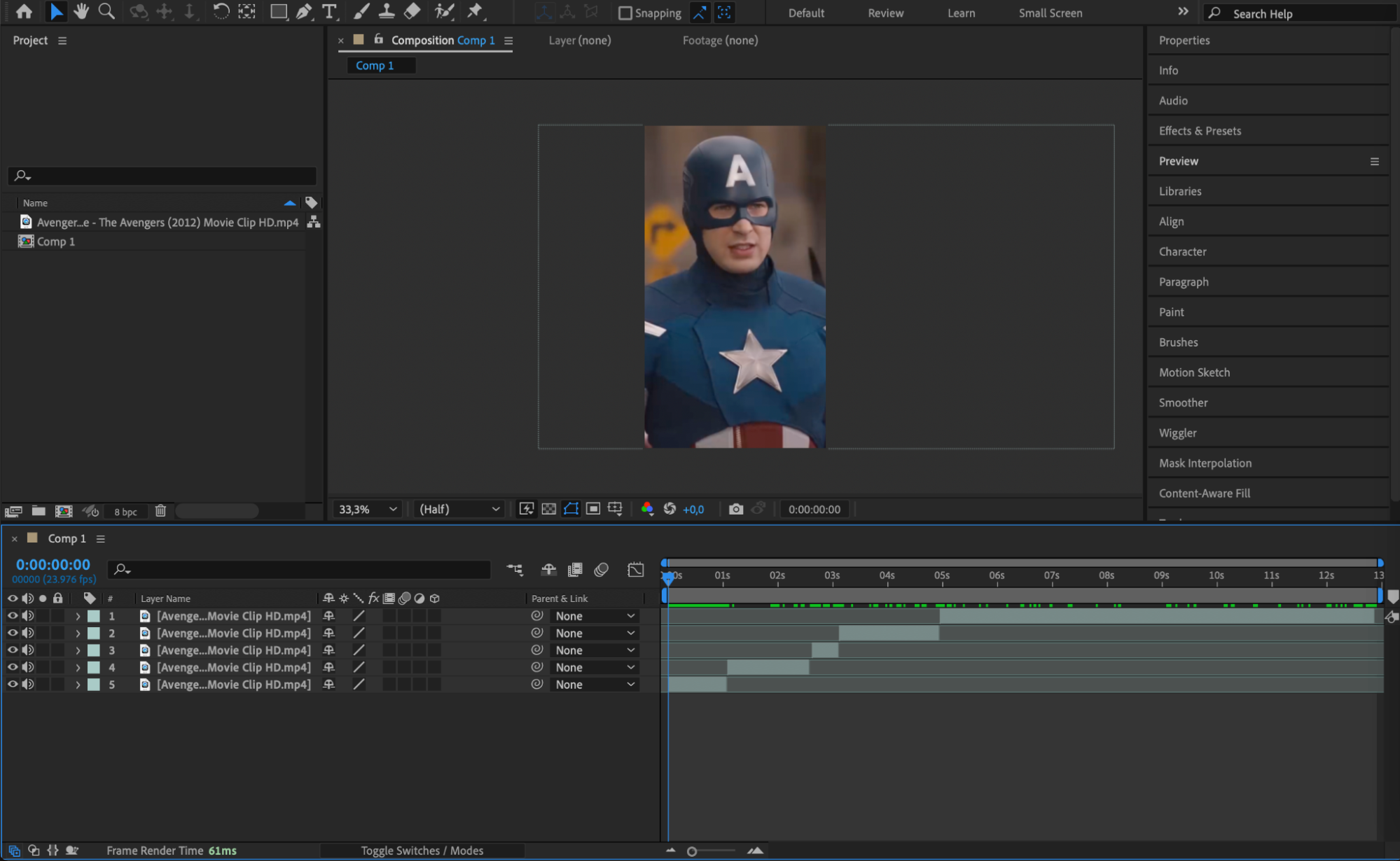Viewport: 1400px width, 861px height.
Task: Select the Zoom magnifier tool
Action: click(x=106, y=11)
